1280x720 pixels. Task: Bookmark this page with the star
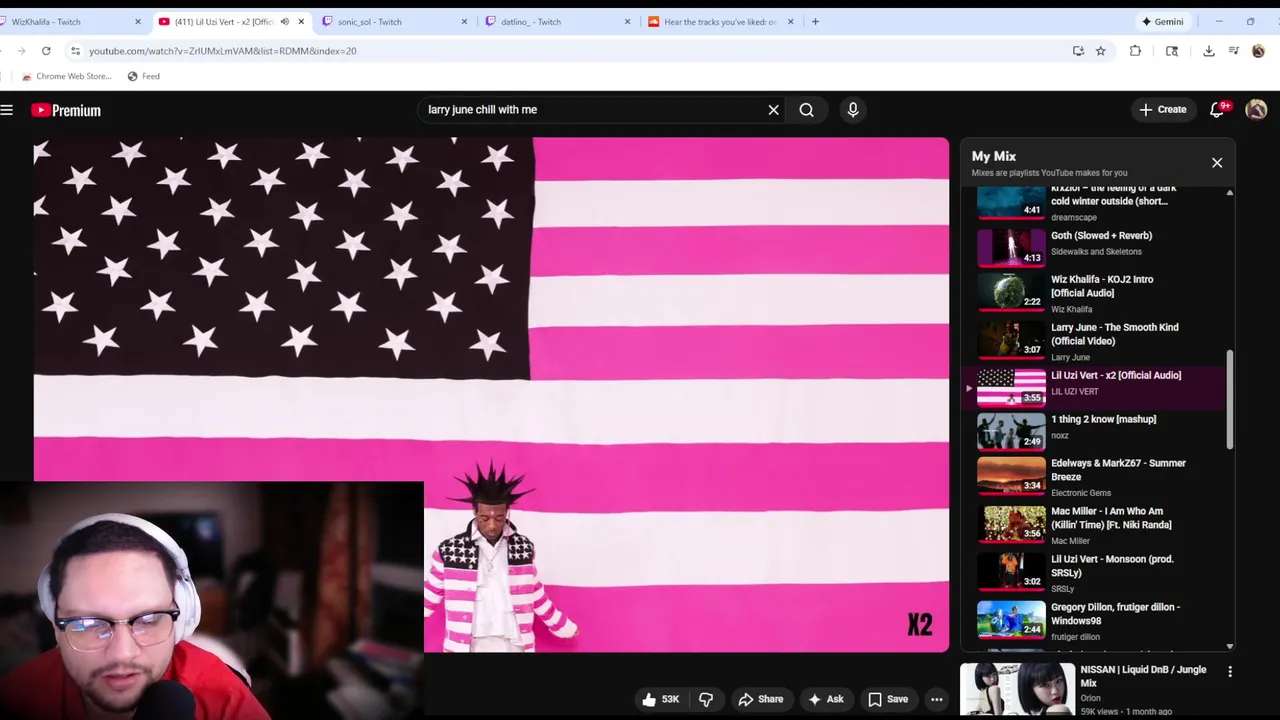1100,51
